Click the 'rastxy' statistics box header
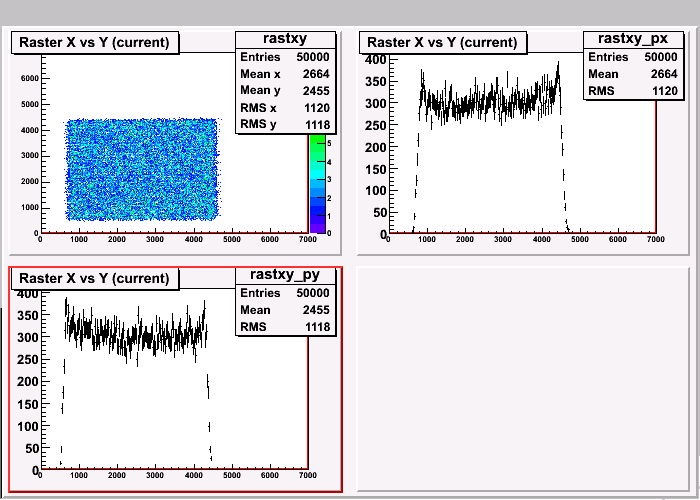Viewport: 700px width, 500px height. (x=285, y=39)
